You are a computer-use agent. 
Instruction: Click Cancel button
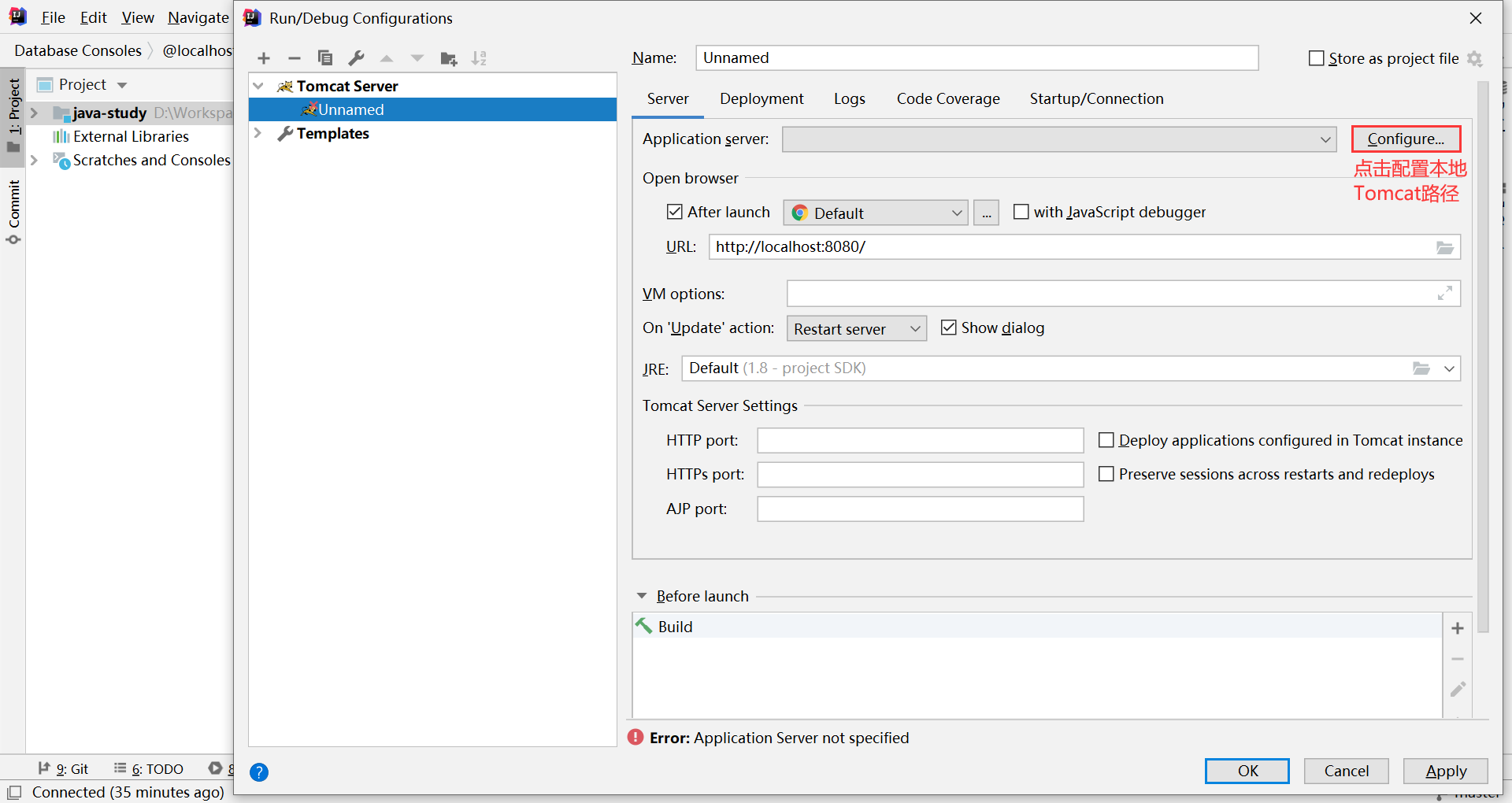pyautogui.click(x=1347, y=771)
